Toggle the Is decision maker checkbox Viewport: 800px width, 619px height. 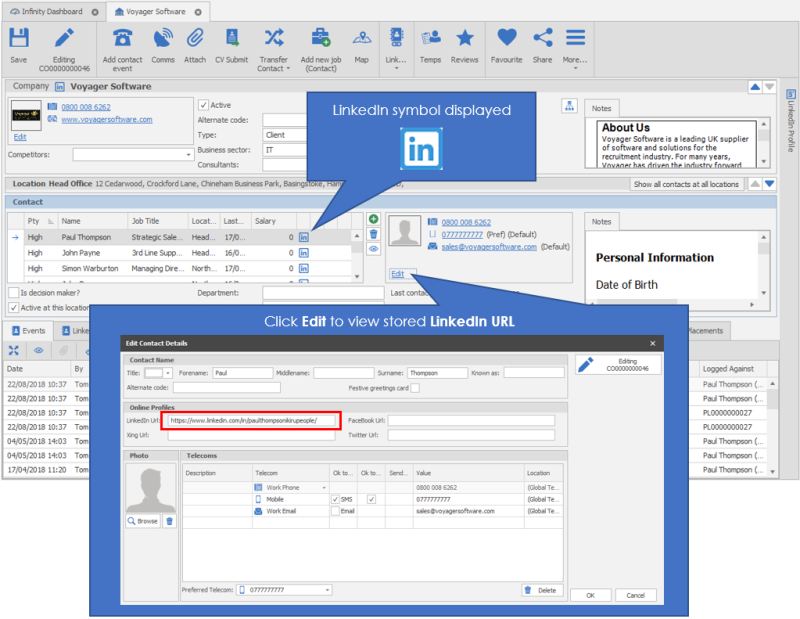[12, 293]
